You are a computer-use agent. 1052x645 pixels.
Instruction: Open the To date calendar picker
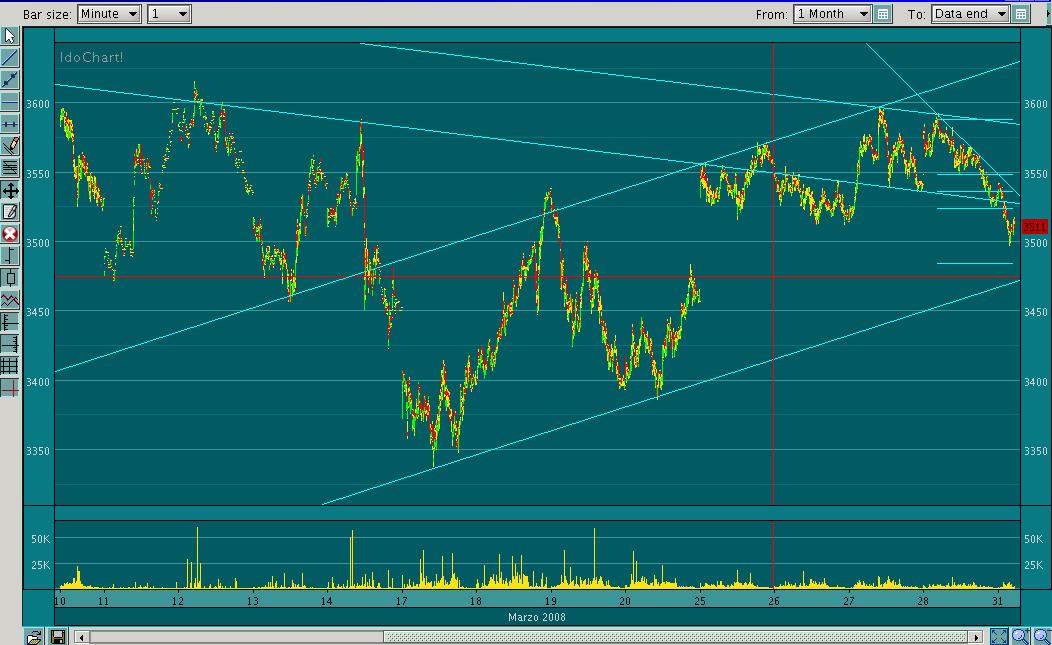click(x=1020, y=14)
